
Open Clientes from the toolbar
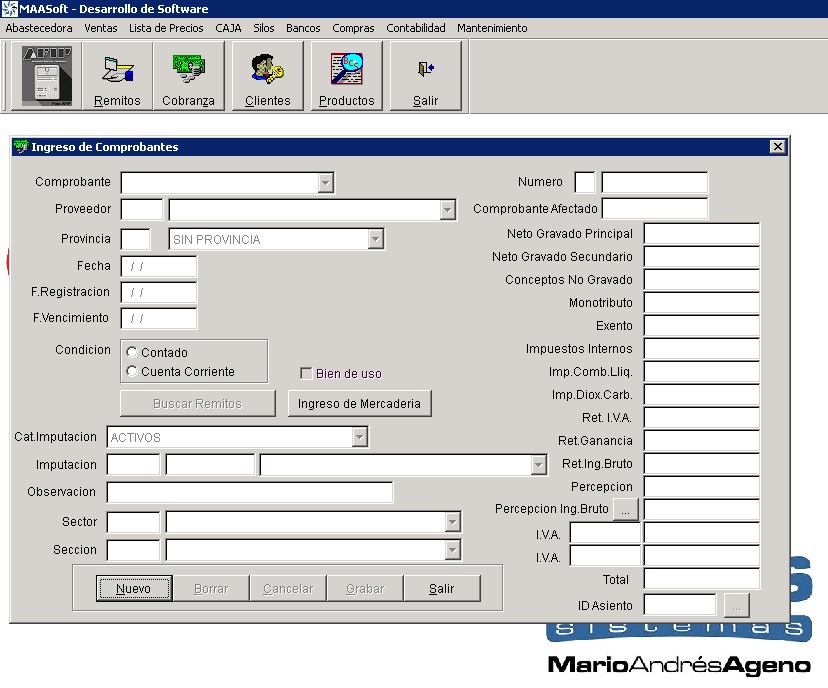[x=267, y=77]
